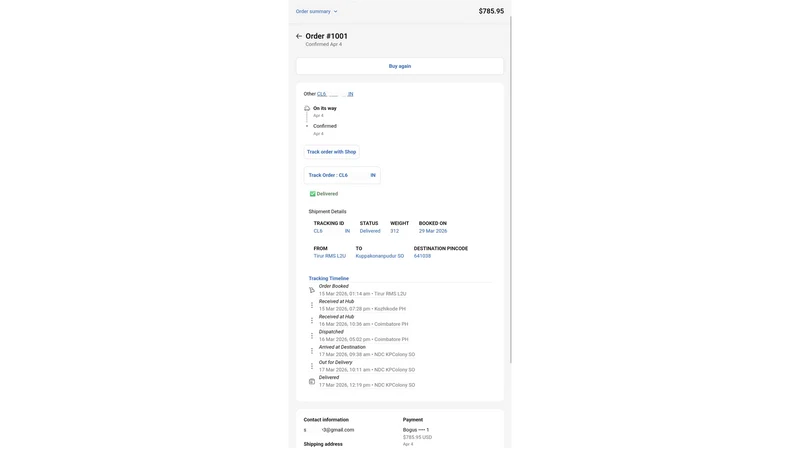
Task: Select the Tracking ID value CL6…IN
Action: 332,231
